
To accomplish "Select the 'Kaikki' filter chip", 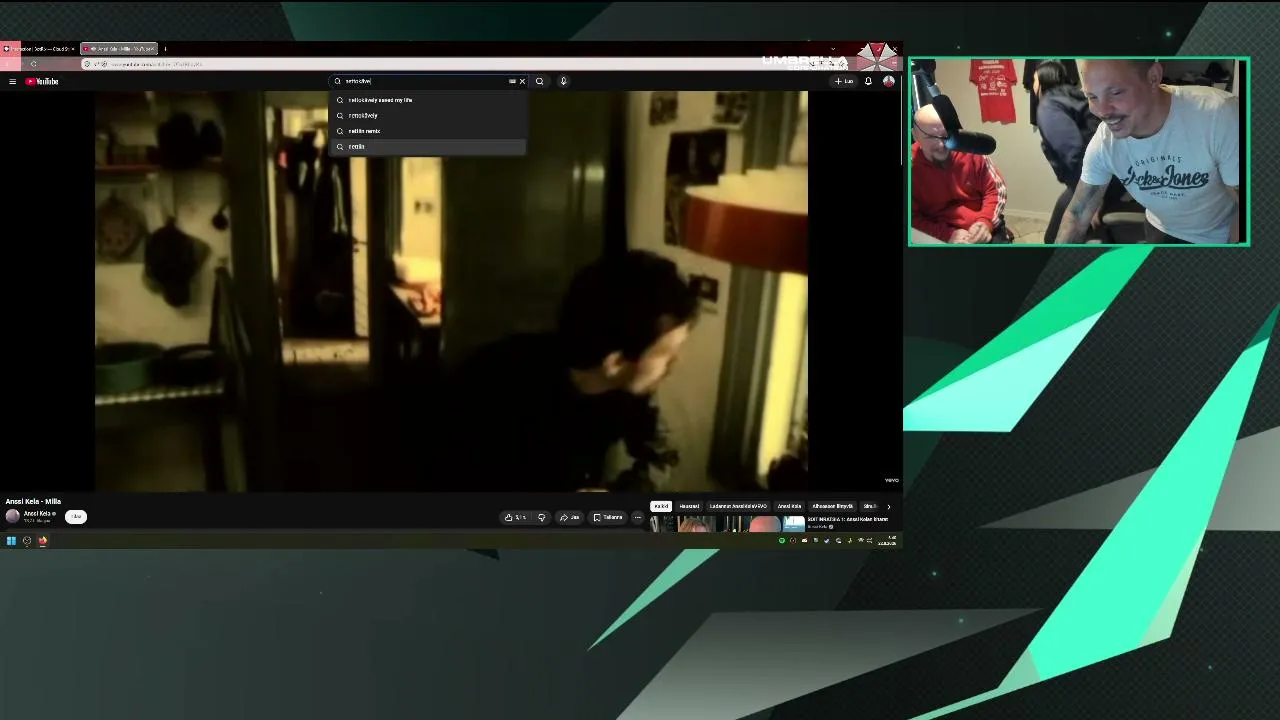I will tap(661, 506).
